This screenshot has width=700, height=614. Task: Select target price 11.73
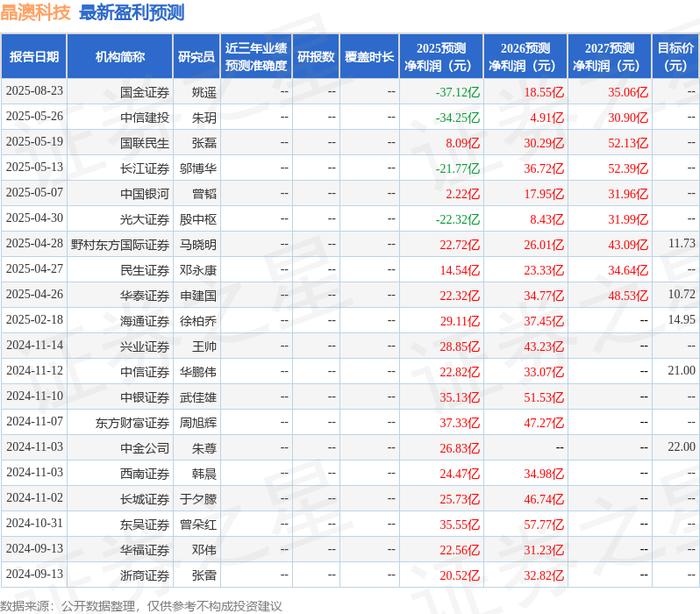point(682,243)
